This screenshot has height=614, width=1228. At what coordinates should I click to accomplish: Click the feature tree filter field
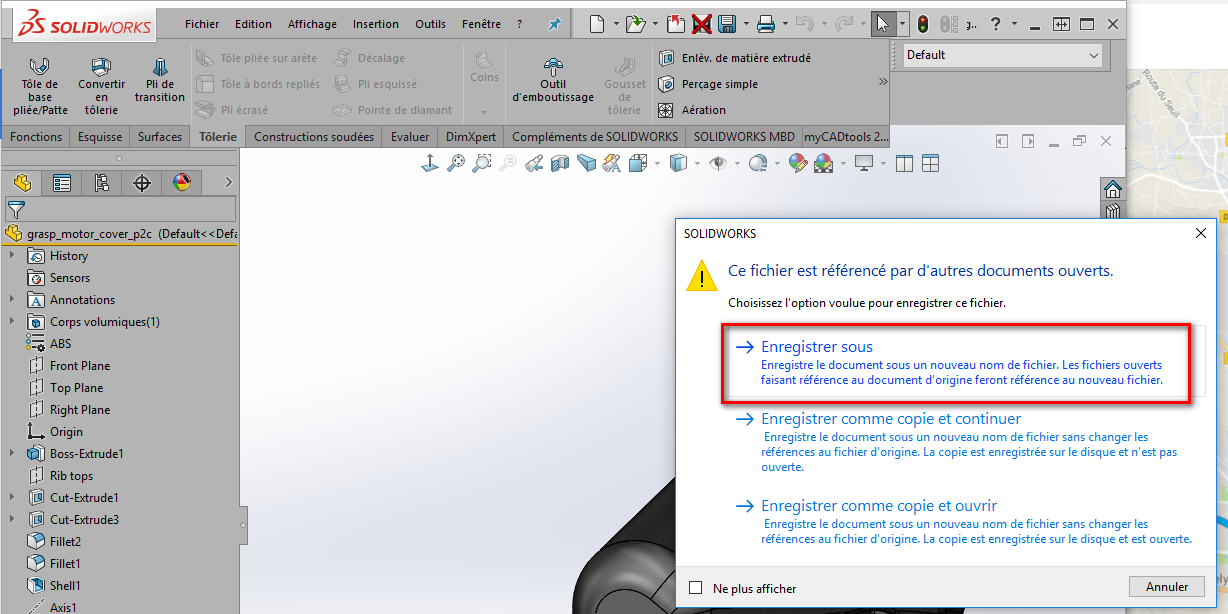coord(121,209)
